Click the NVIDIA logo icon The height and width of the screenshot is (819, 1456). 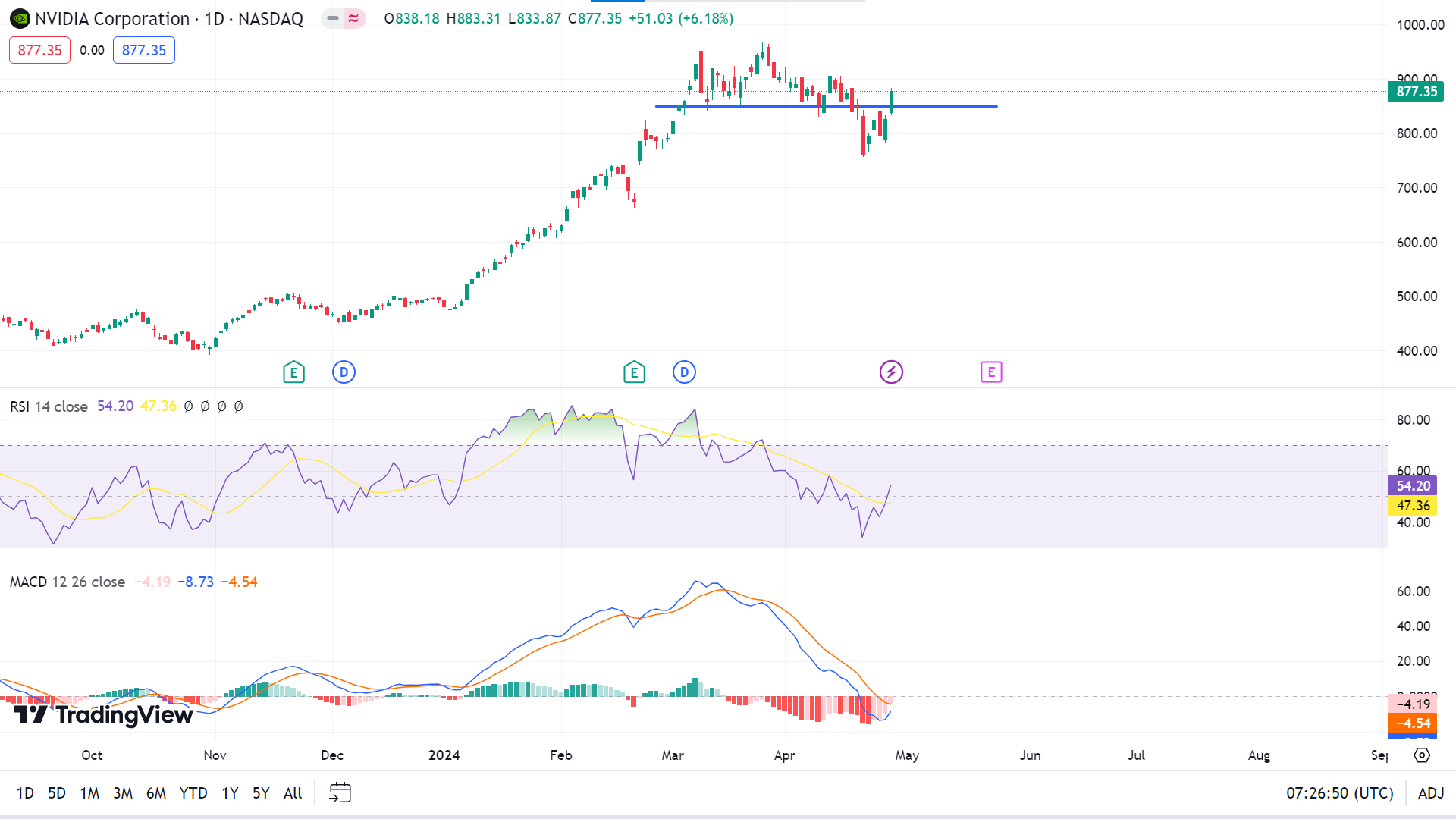pos(20,19)
